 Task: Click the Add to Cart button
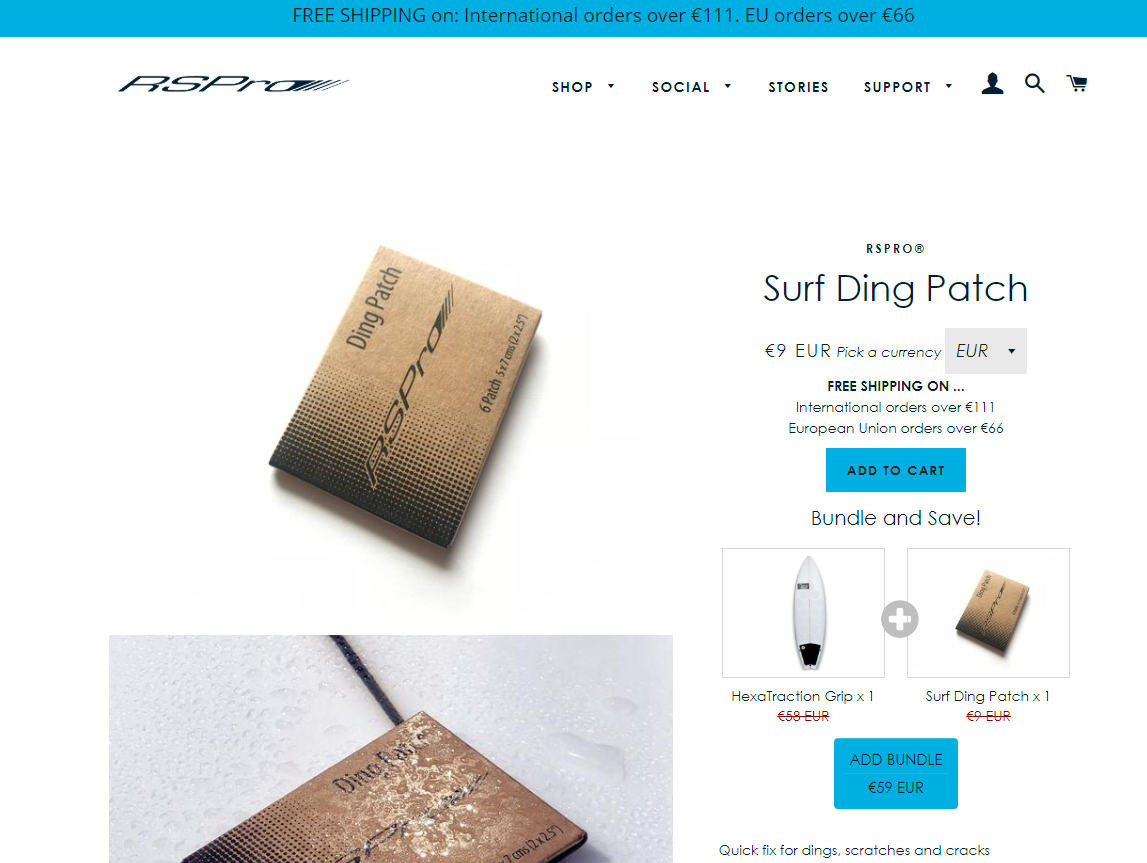pos(895,470)
